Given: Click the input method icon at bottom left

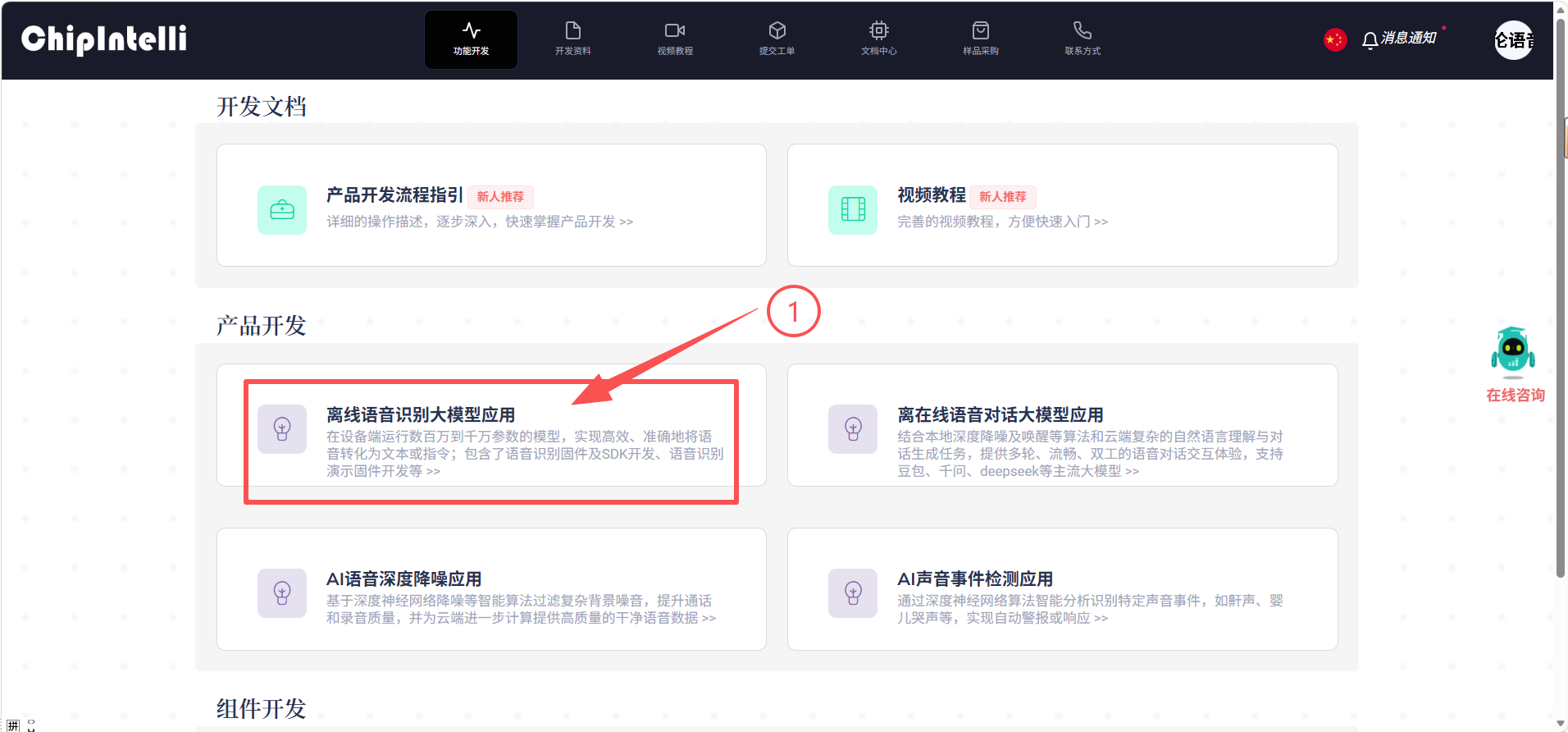Looking at the screenshot, I should (x=13, y=725).
